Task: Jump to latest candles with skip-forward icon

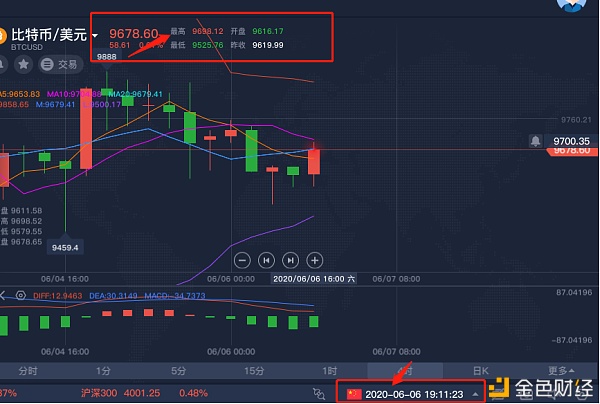Action: (290, 260)
